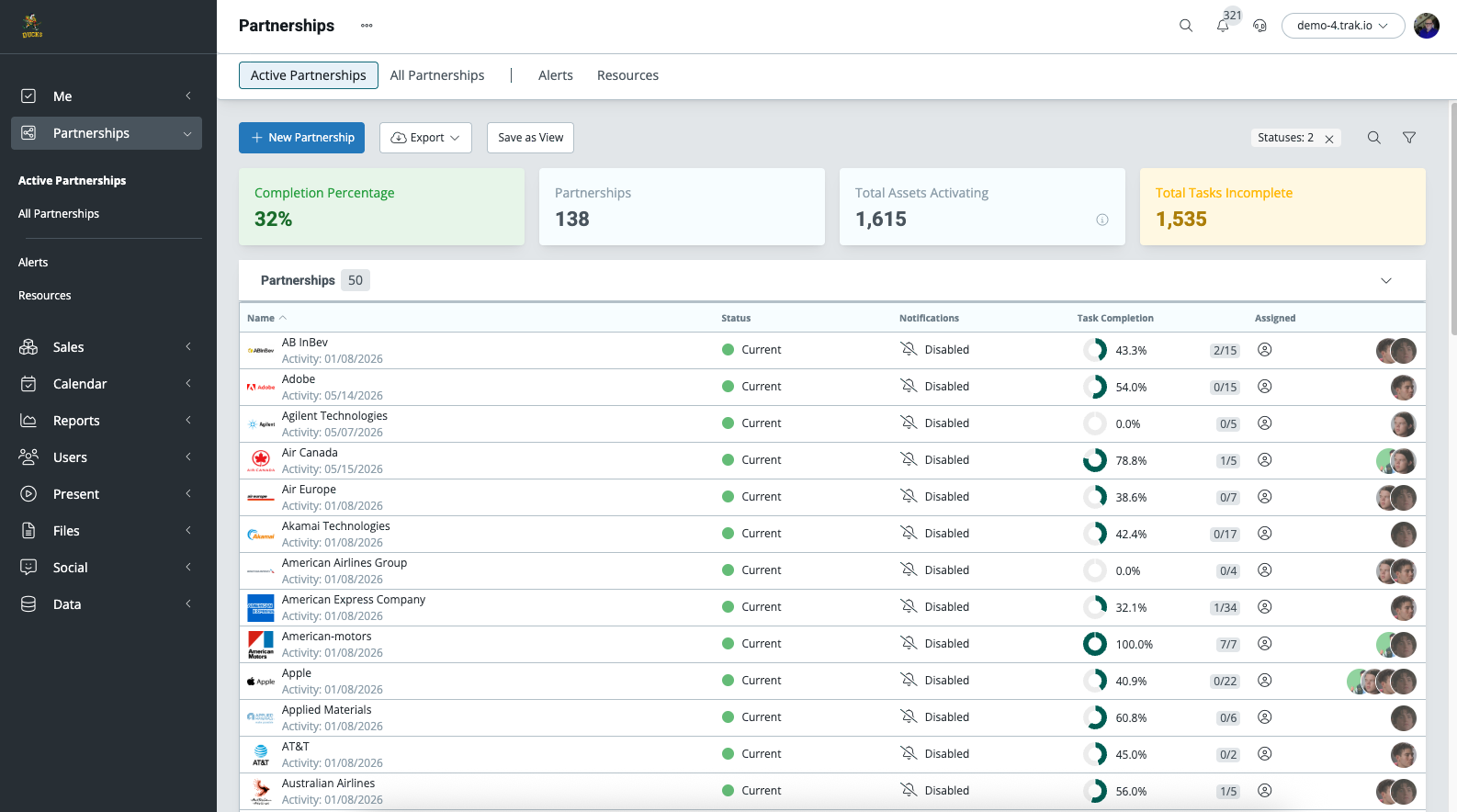1457x812 pixels.
Task: Open the American-motors partnership
Action: point(327,637)
